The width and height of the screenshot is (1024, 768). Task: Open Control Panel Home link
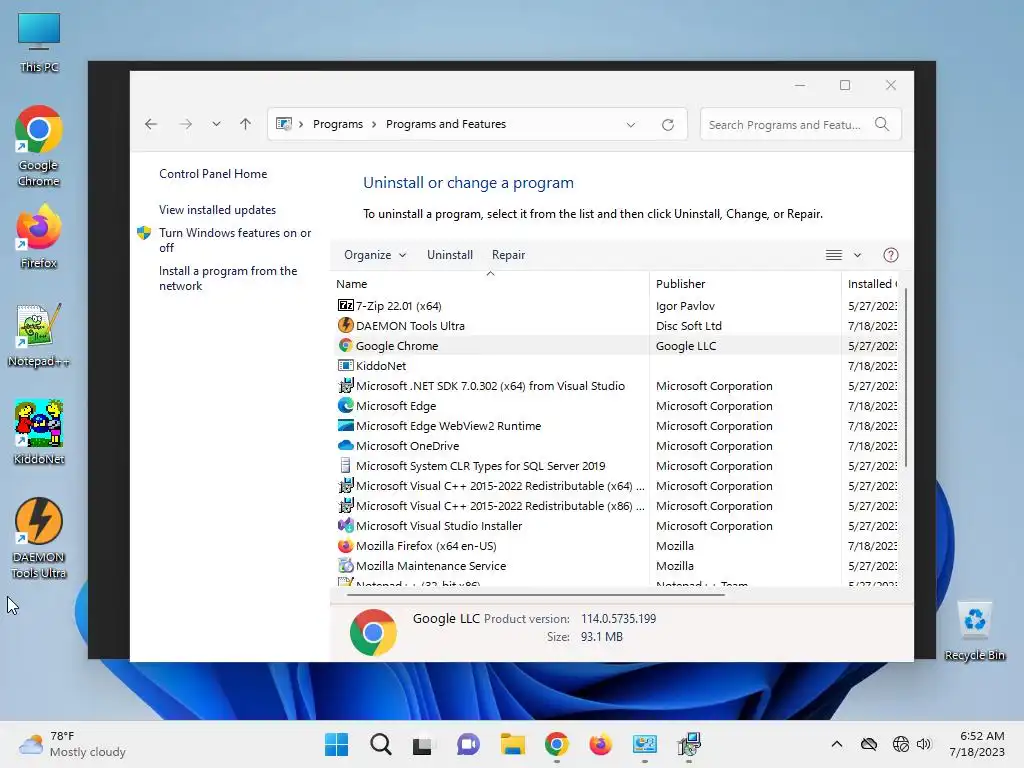tap(213, 174)
